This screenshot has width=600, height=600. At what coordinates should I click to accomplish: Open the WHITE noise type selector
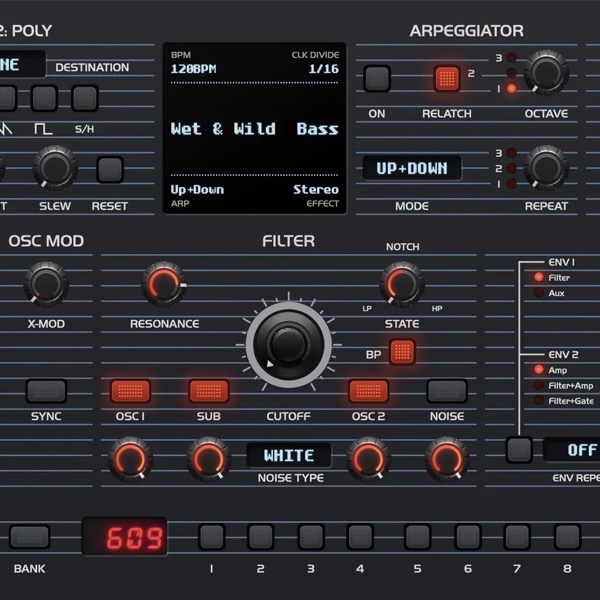tap(289, 455)
